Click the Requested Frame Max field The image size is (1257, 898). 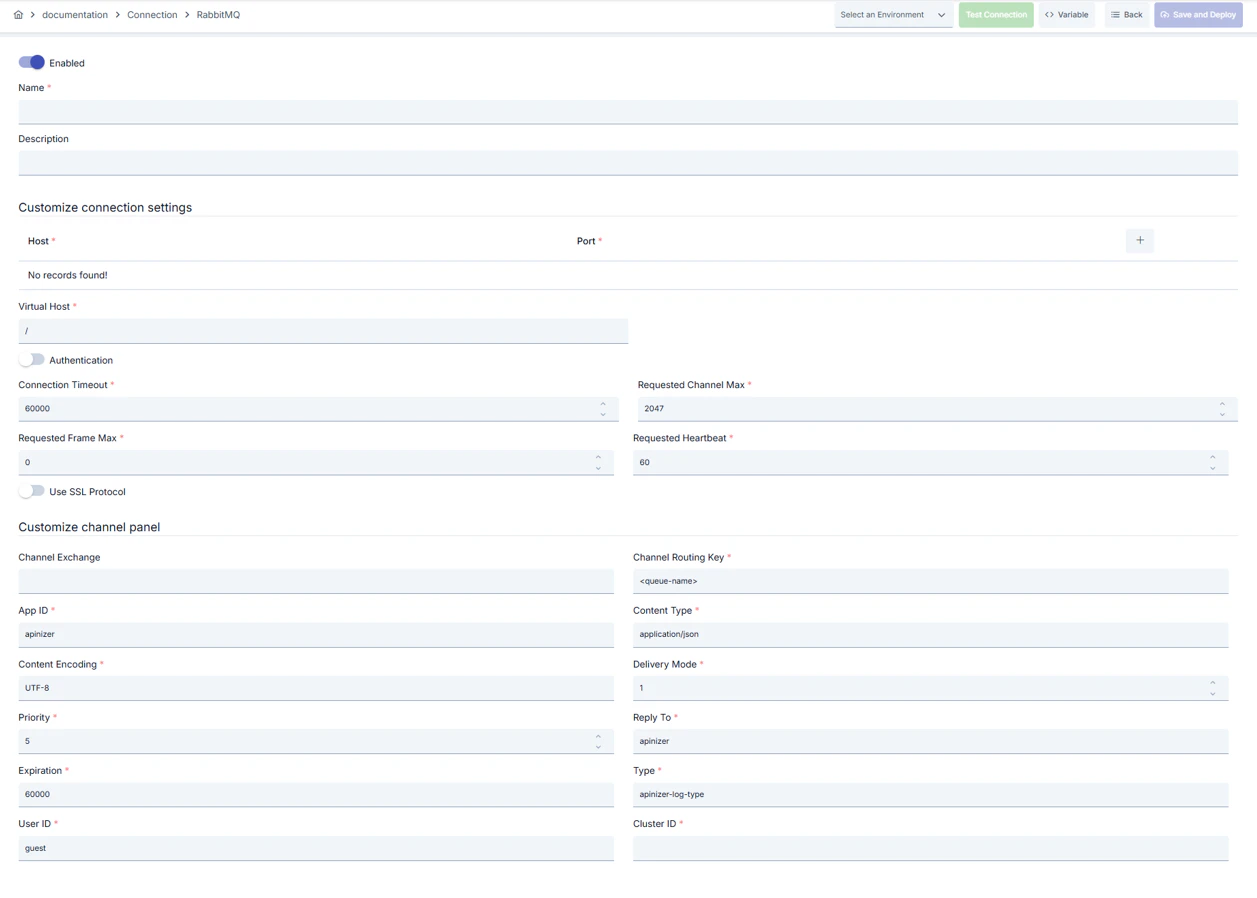pyautogui.click(x=316, y=462)
